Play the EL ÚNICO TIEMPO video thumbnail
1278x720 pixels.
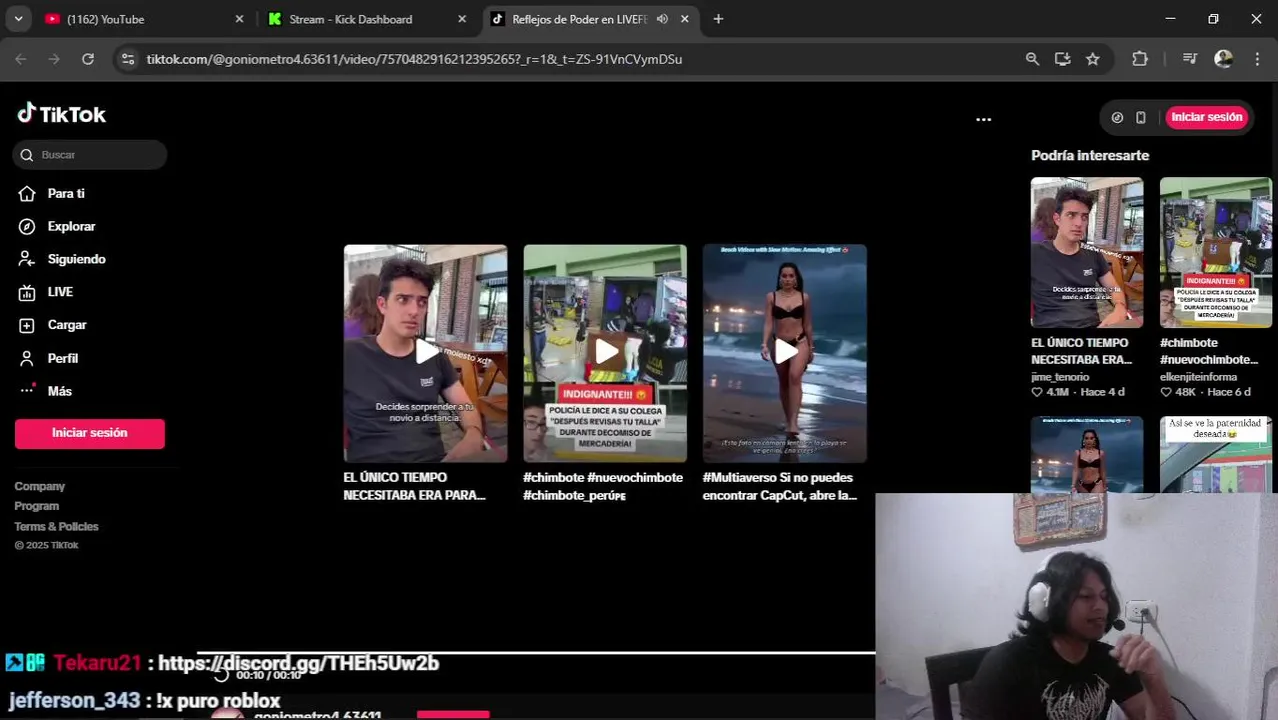[425, 353]
